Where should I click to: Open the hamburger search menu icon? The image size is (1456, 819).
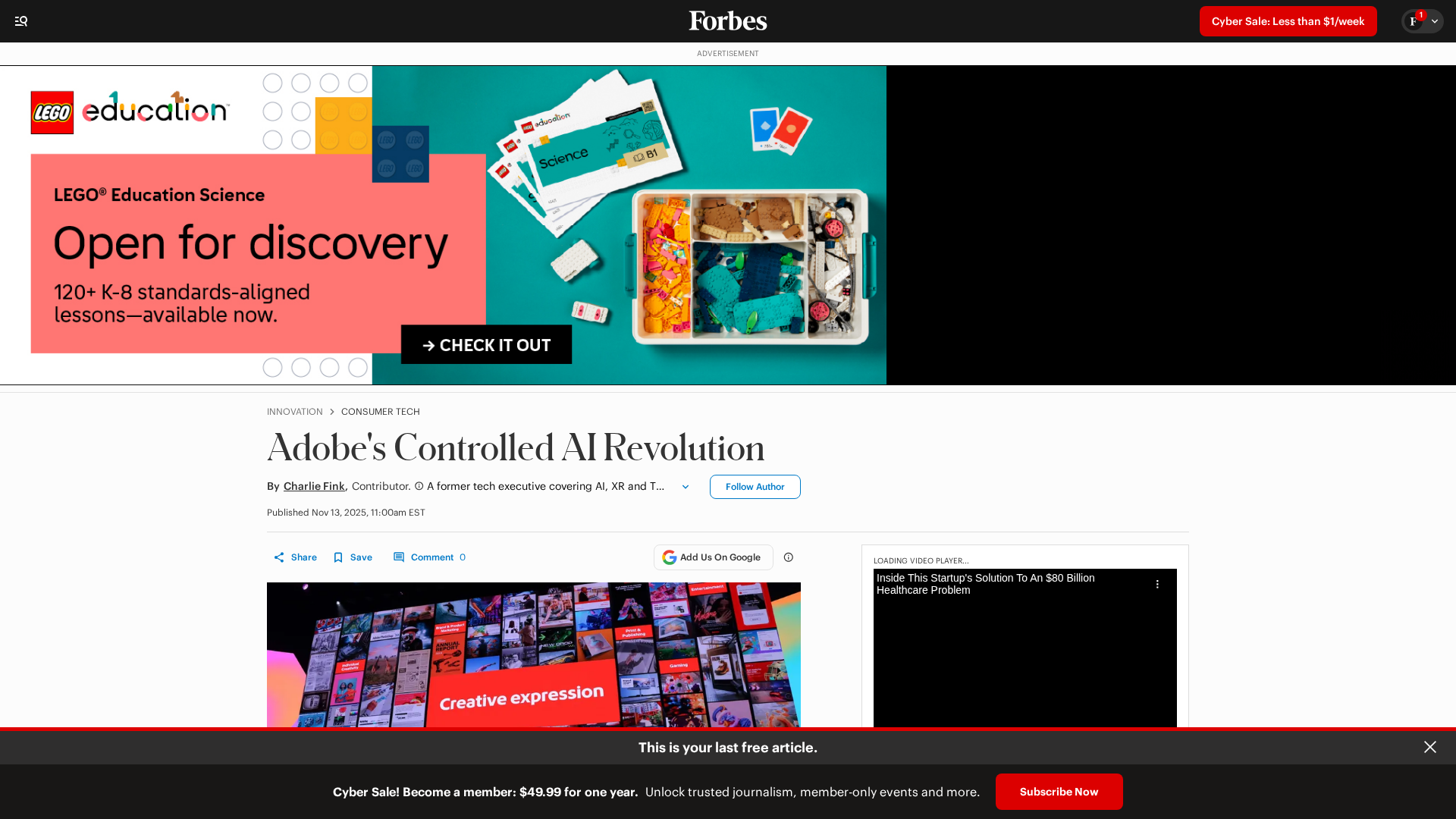pos(21,21)
